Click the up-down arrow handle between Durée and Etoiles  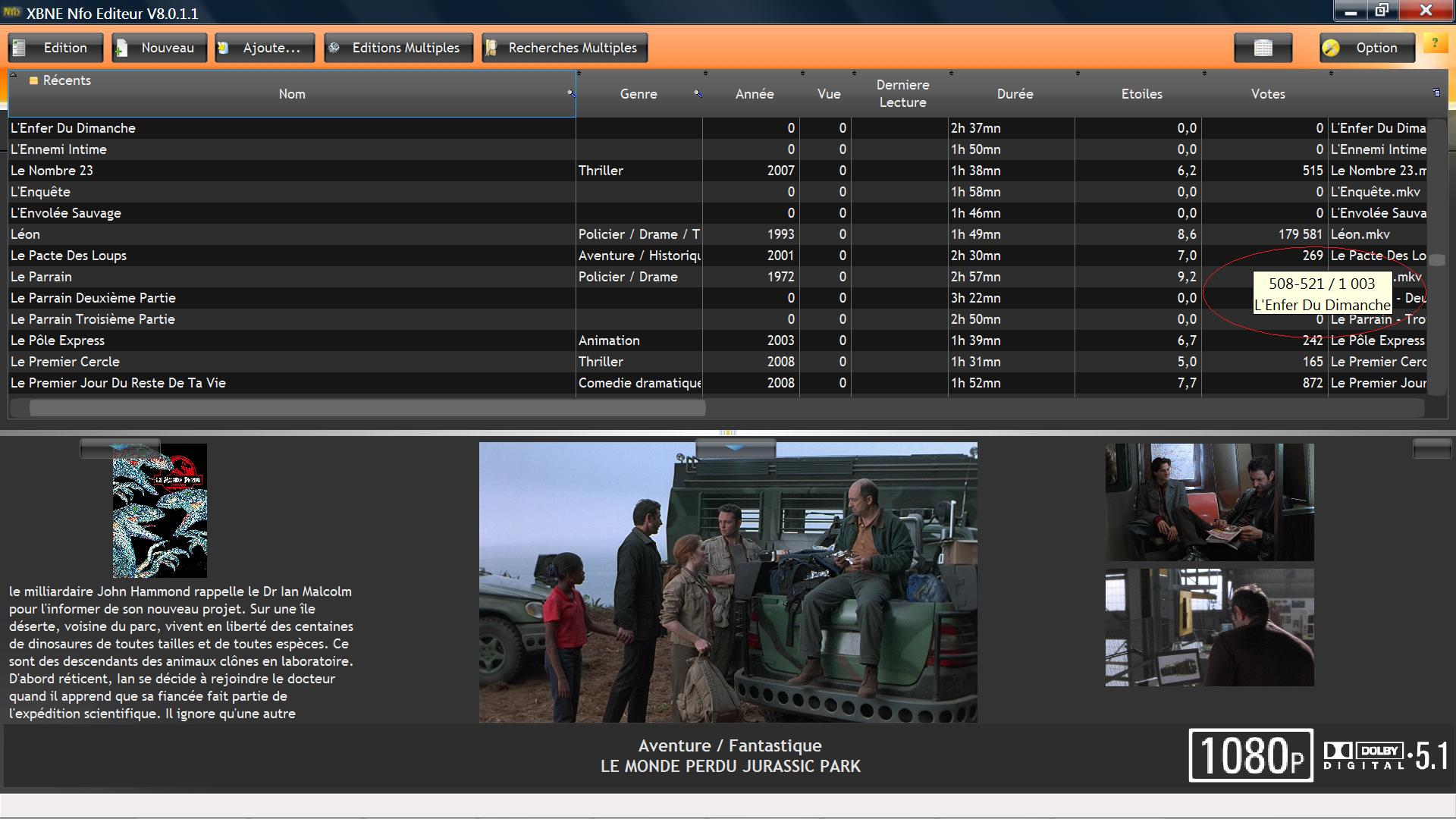point(1078,74)
